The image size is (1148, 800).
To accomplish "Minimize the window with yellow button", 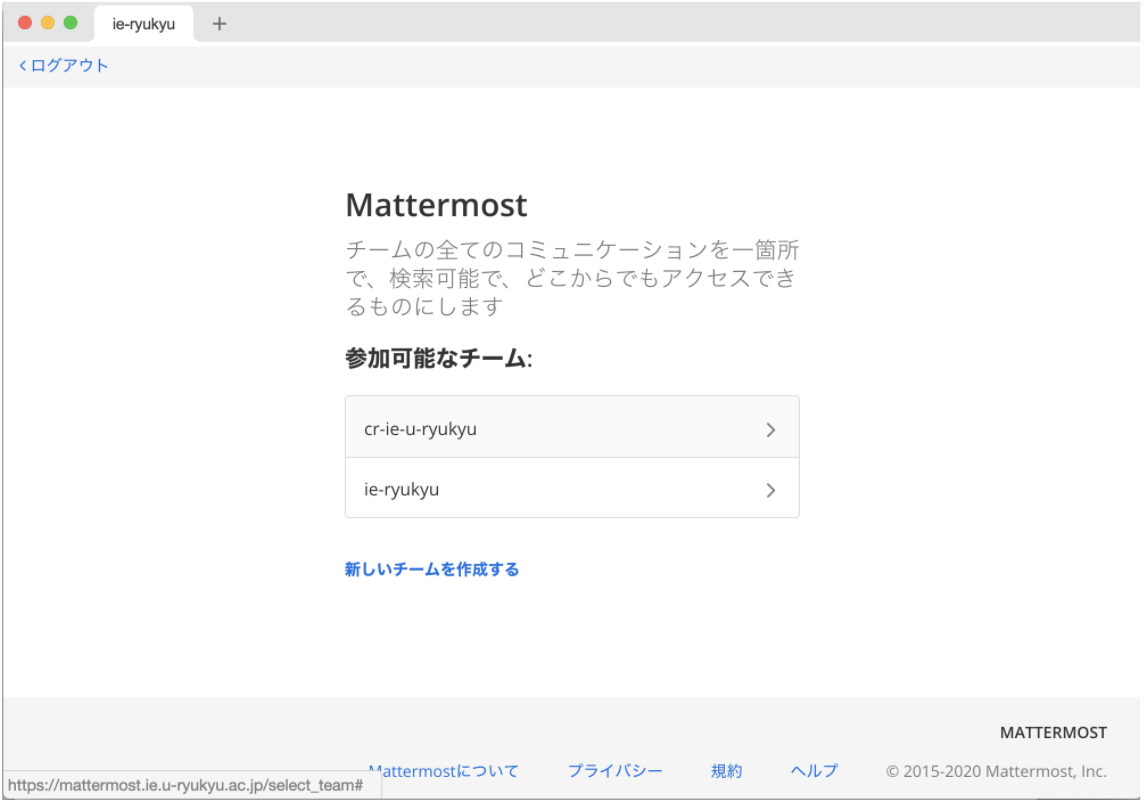I will click(x=48, y=23).
